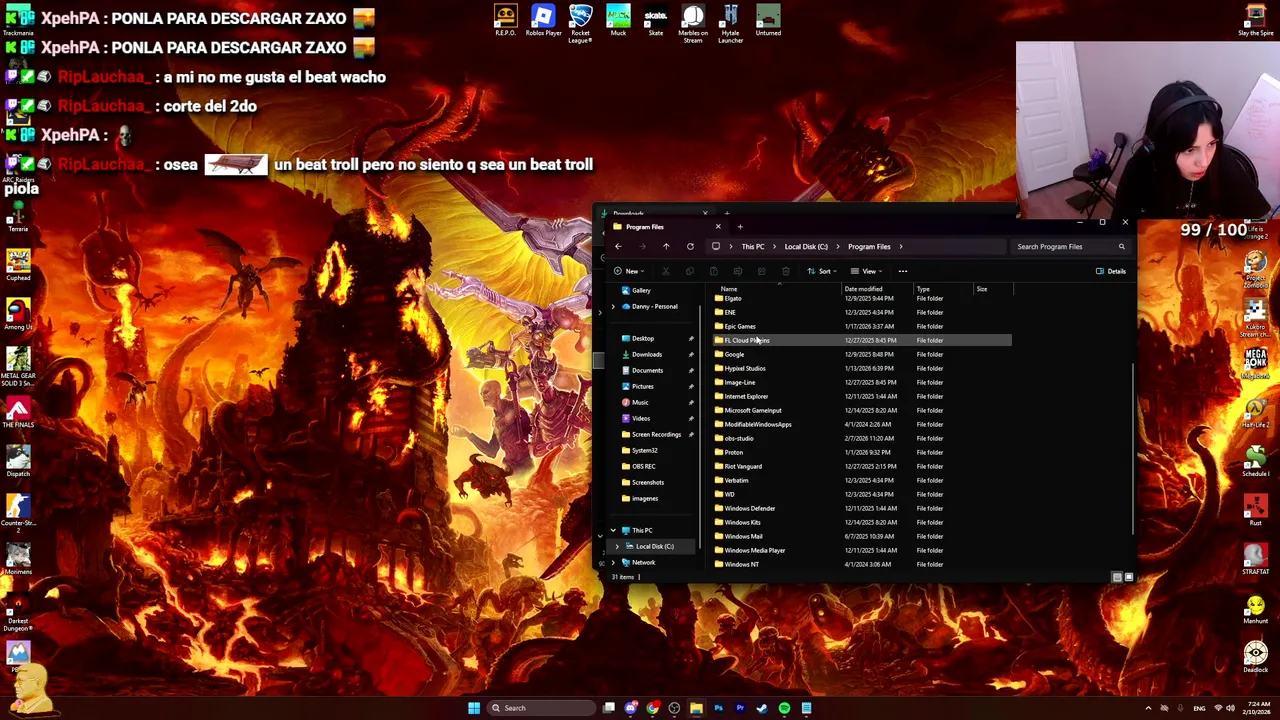Toggle the Details pane button
1280x720 pixels.
coord(1110,271)
